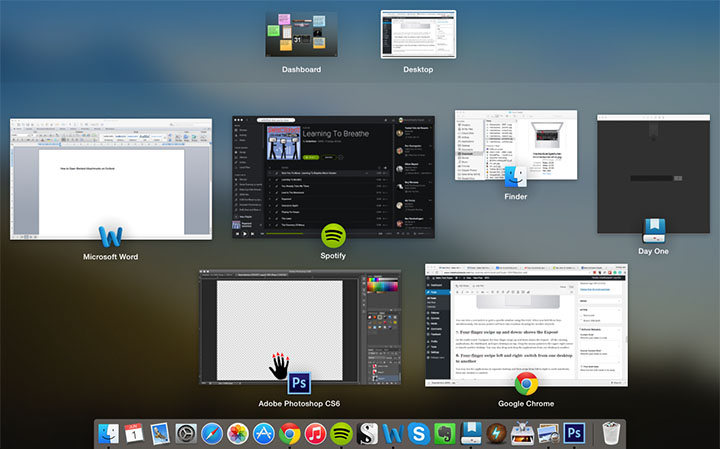This screenshot has height=449, width=720.
Task: Click the "Microsoft Word" label
Action: [x=111, y=257]
